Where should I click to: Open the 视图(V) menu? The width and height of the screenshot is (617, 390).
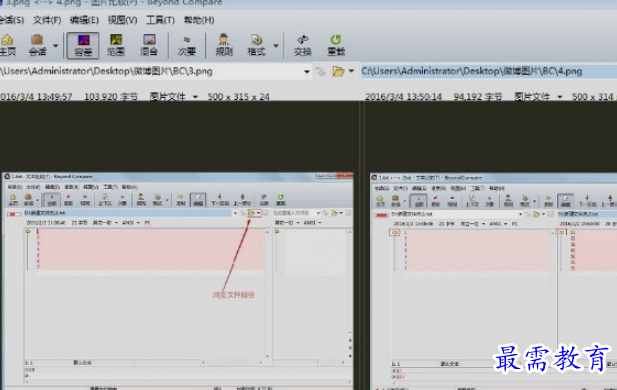pyautogui.click(x=122, y=20)
